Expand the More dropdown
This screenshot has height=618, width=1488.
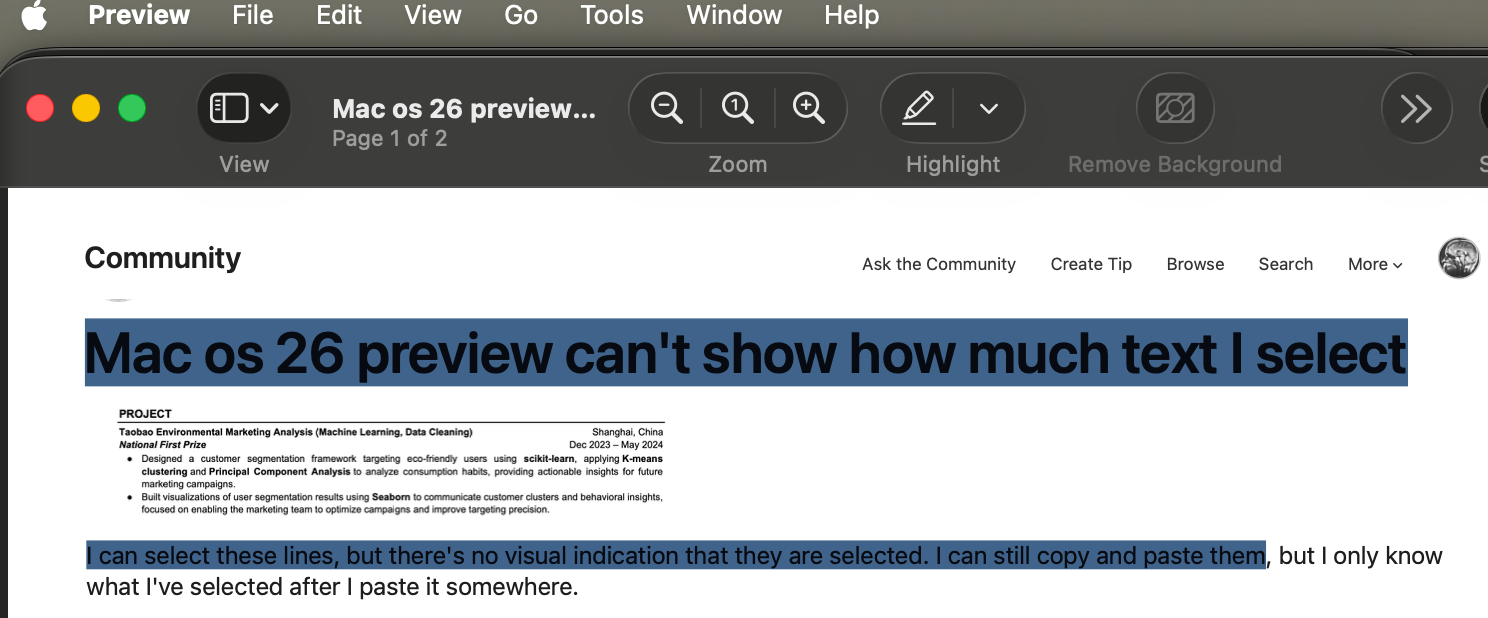pos(1375,264)
